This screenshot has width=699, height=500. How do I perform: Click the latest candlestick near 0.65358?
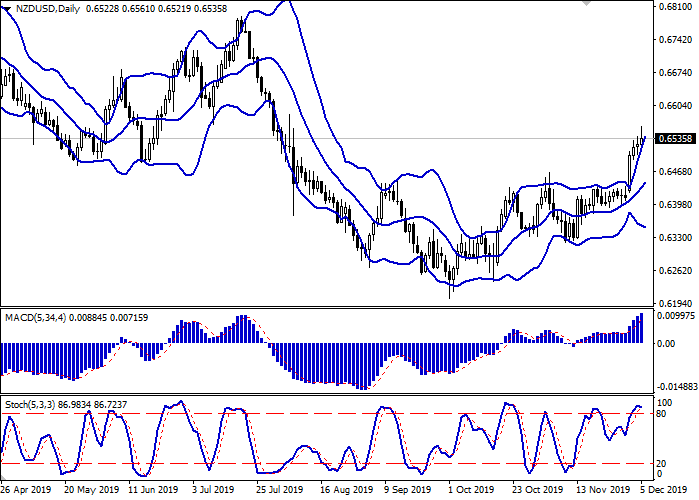click(x=641, y=137)
